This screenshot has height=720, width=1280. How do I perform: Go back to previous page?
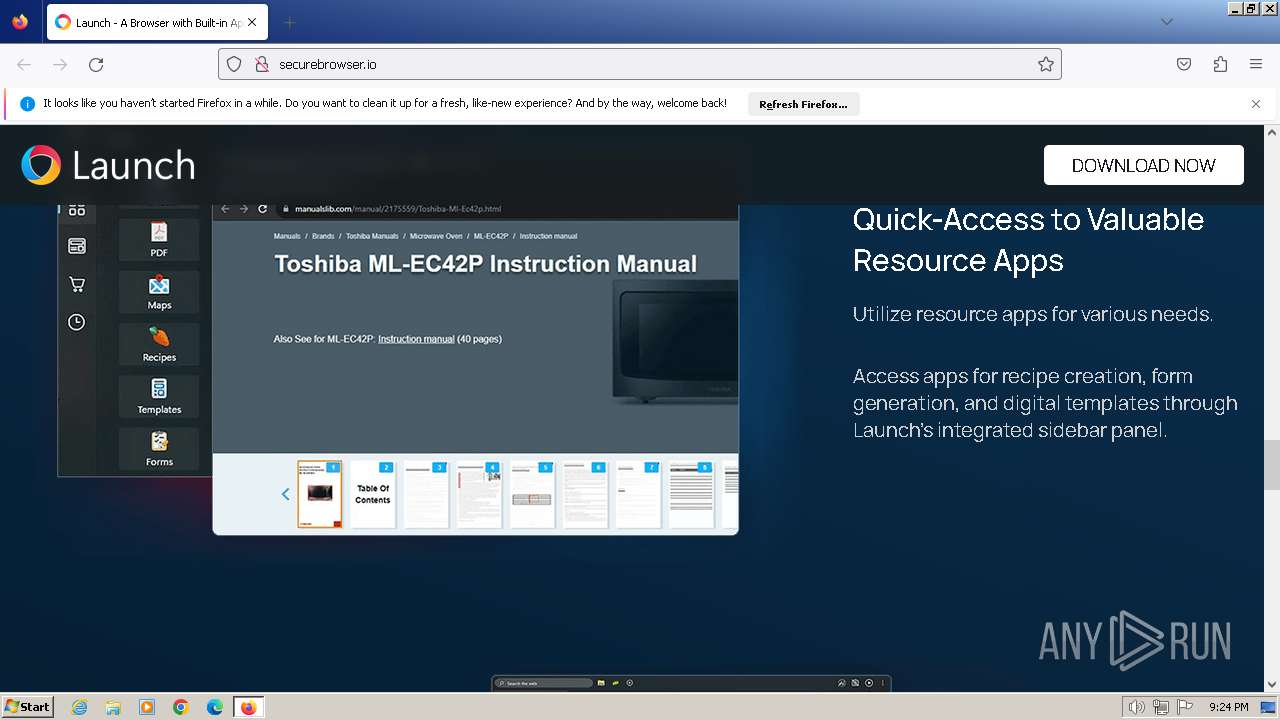tap(24, 64)
